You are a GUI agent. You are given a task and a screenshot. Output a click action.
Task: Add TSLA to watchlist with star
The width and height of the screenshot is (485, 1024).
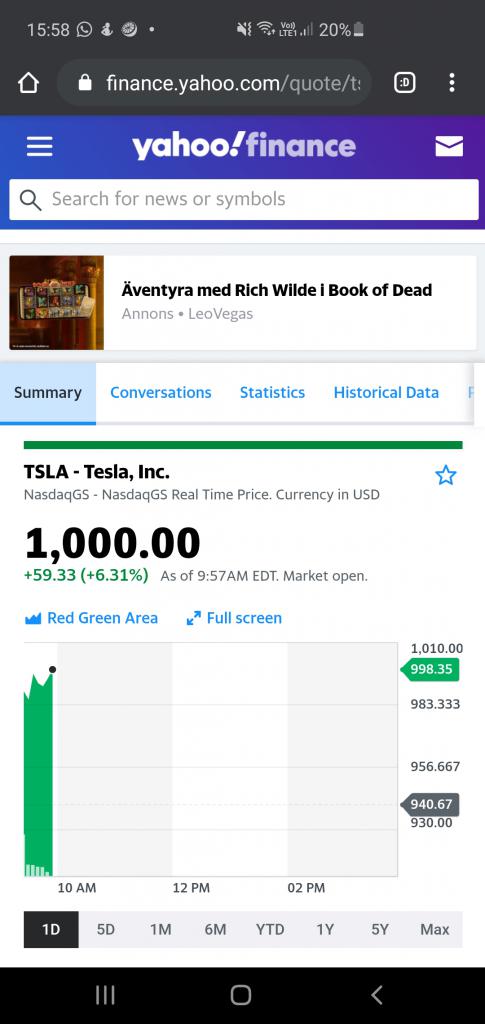point(446,475)
